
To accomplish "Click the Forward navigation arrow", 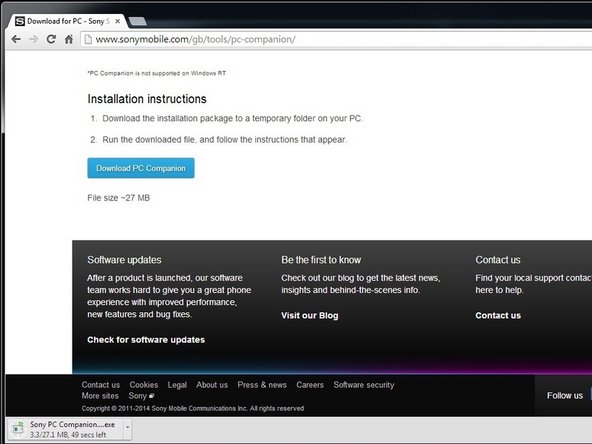I will (34, 39).
